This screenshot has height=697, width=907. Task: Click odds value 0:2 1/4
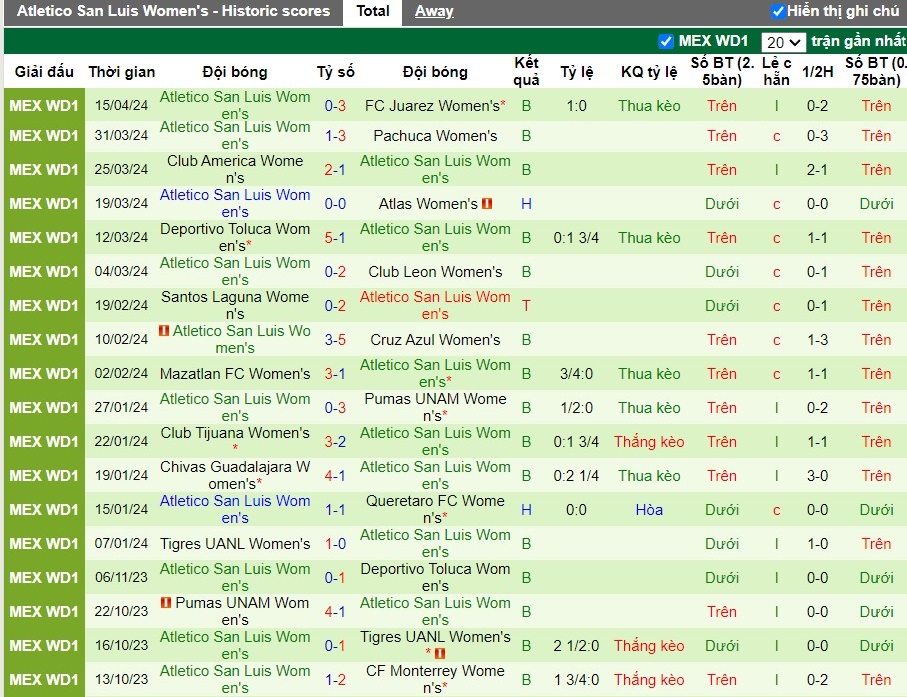click(576, 475)
